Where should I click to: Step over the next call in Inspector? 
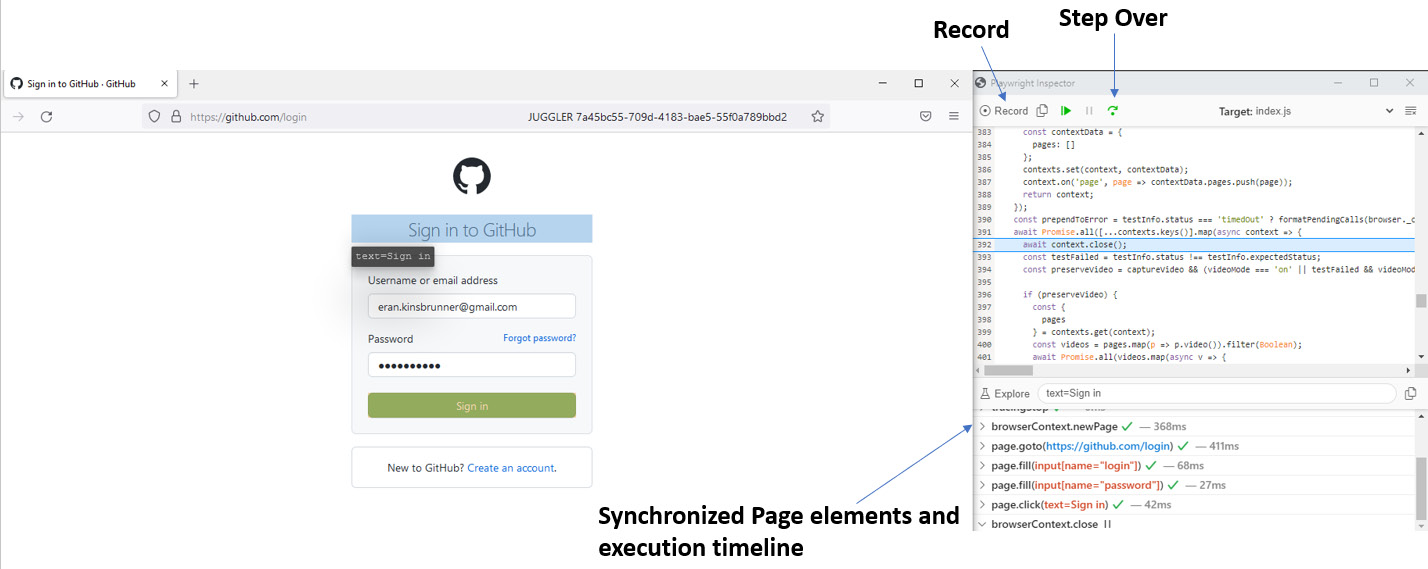point(1112,111)
